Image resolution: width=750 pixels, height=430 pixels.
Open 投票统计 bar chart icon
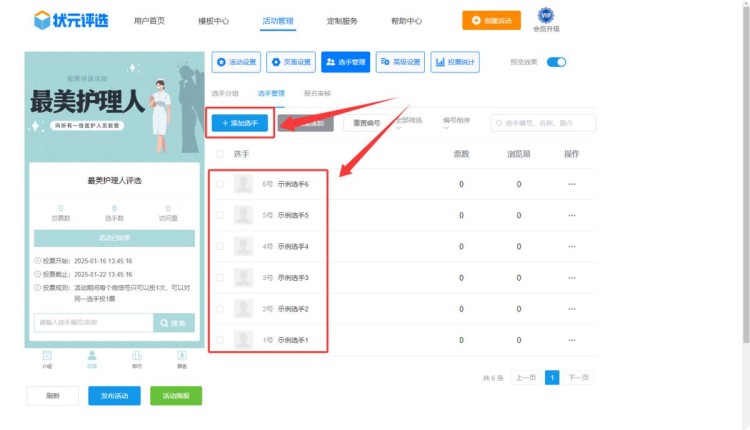tap(441, 62)
